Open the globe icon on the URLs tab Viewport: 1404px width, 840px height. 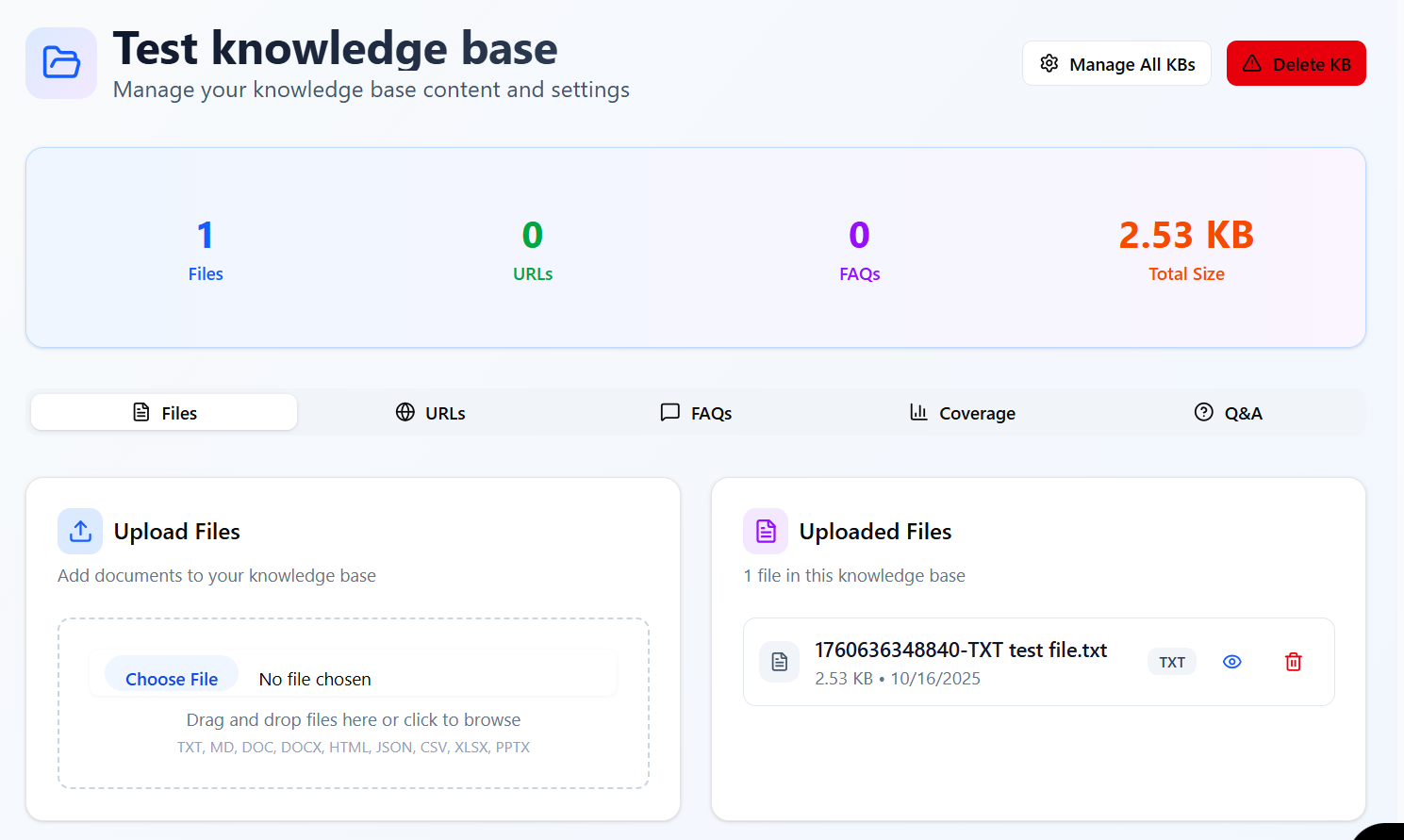(405, 412)
